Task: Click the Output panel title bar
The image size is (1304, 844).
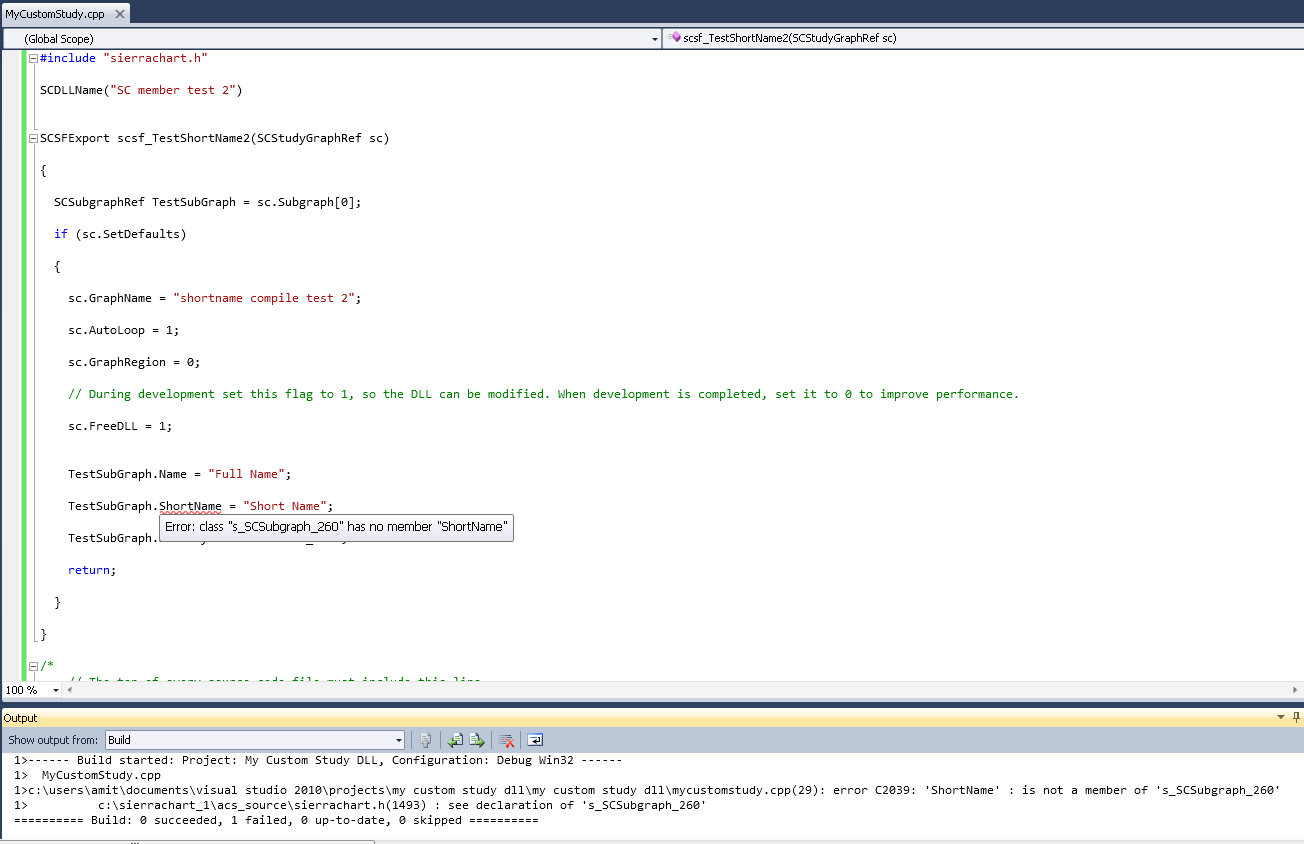Action: [x=600, y=717]
